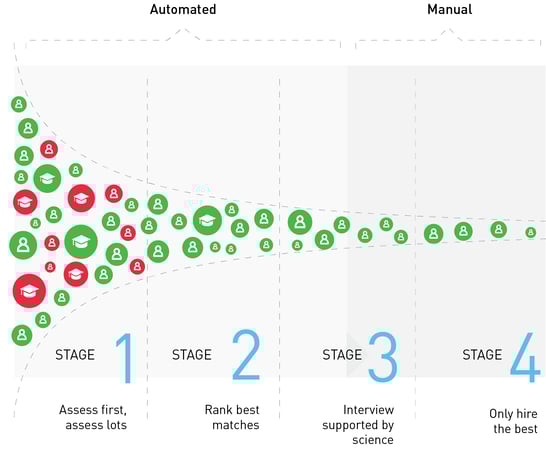Screen dimensions: 546x449
Task: Click the largest green graduation cap in Stage 1
Action: [x=81, y=242]
